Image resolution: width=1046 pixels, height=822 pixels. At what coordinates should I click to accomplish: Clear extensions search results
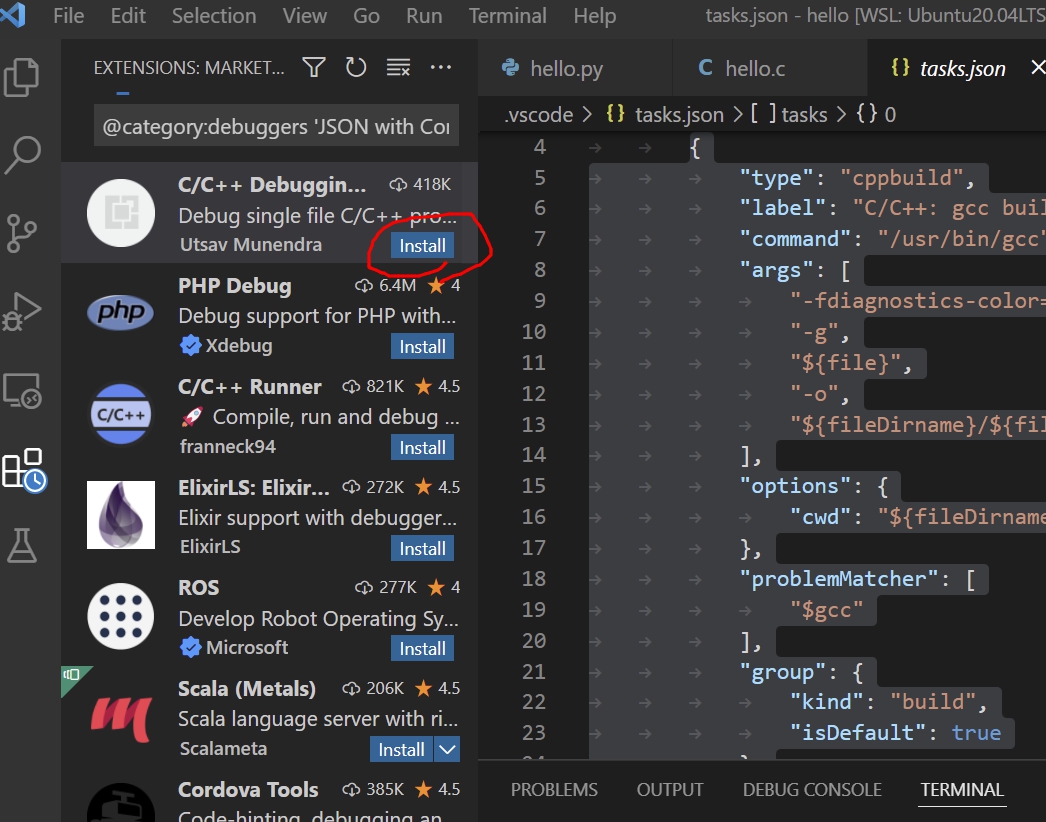[398, 67]
